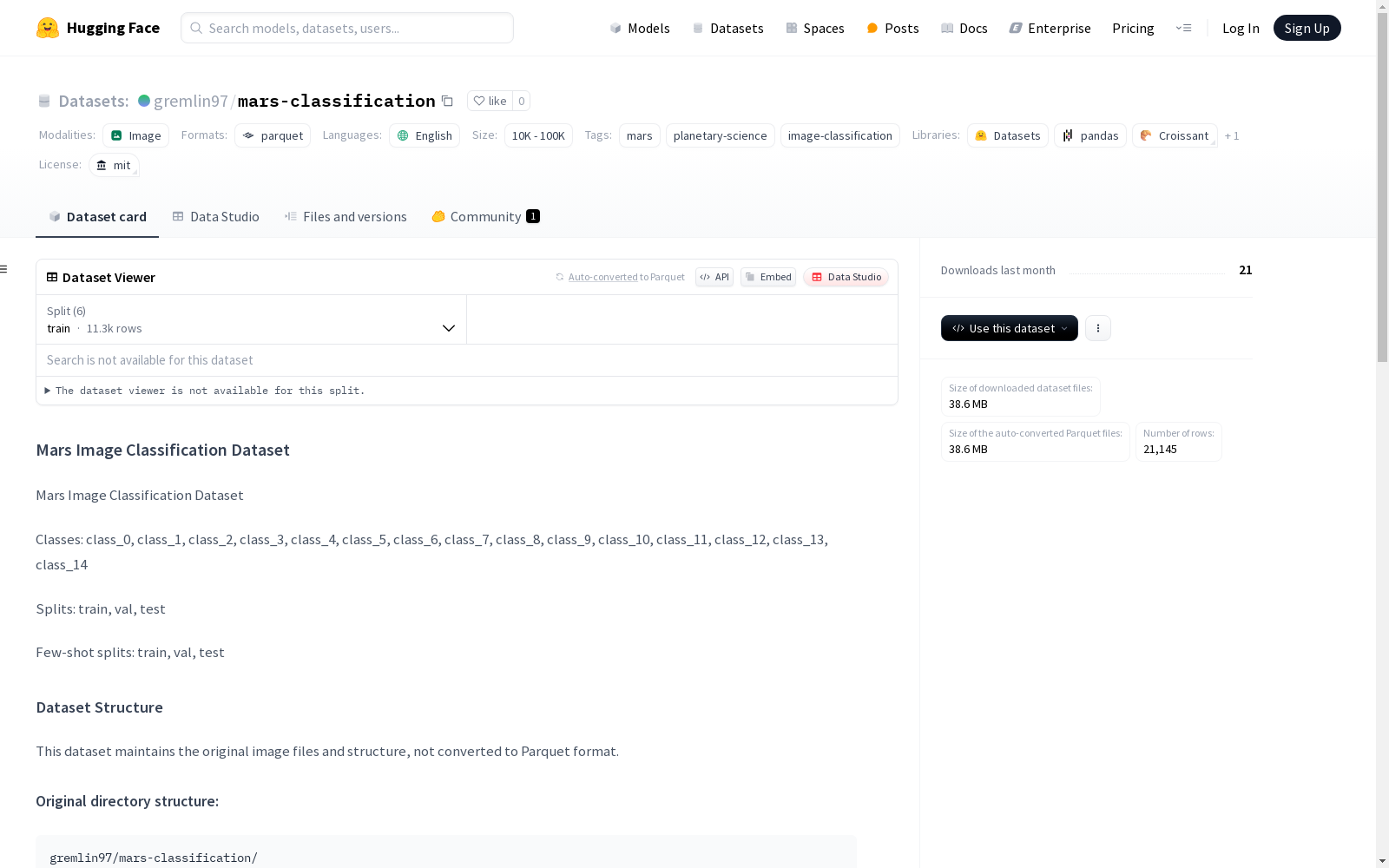Viewport: 1389px width, 868px height.
Task: Select the planetary-science tag
Action: point(721,135)
